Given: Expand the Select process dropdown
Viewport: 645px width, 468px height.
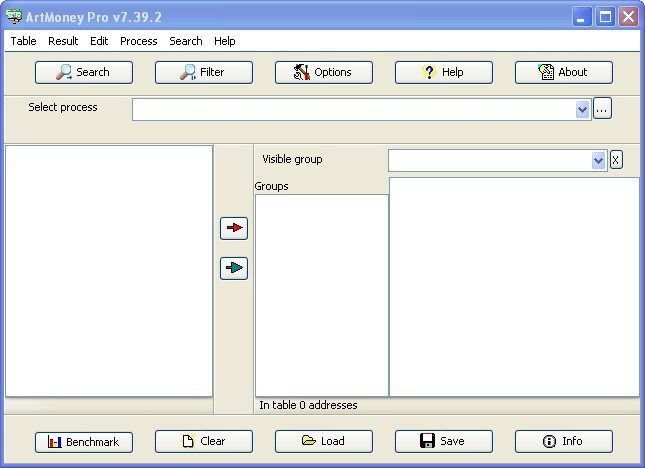Looking at the screenshot, I should tap(583, 109).
